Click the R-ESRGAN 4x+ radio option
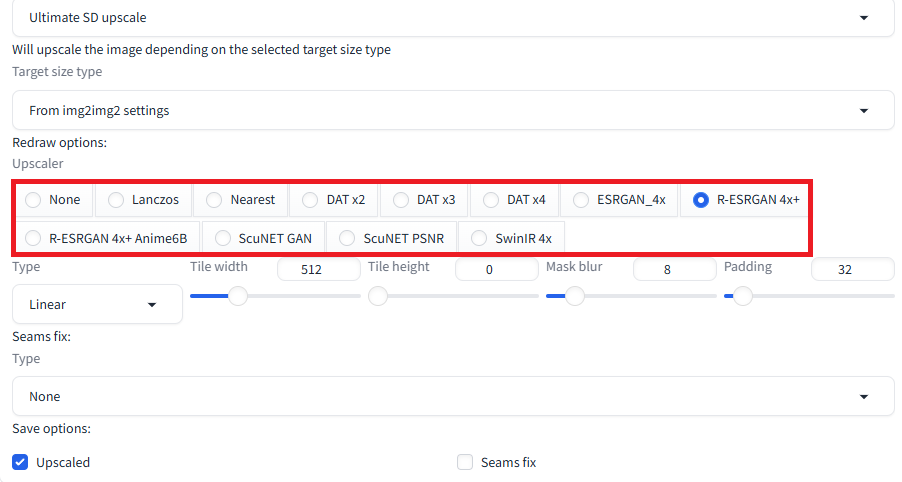 coord(701,200)
